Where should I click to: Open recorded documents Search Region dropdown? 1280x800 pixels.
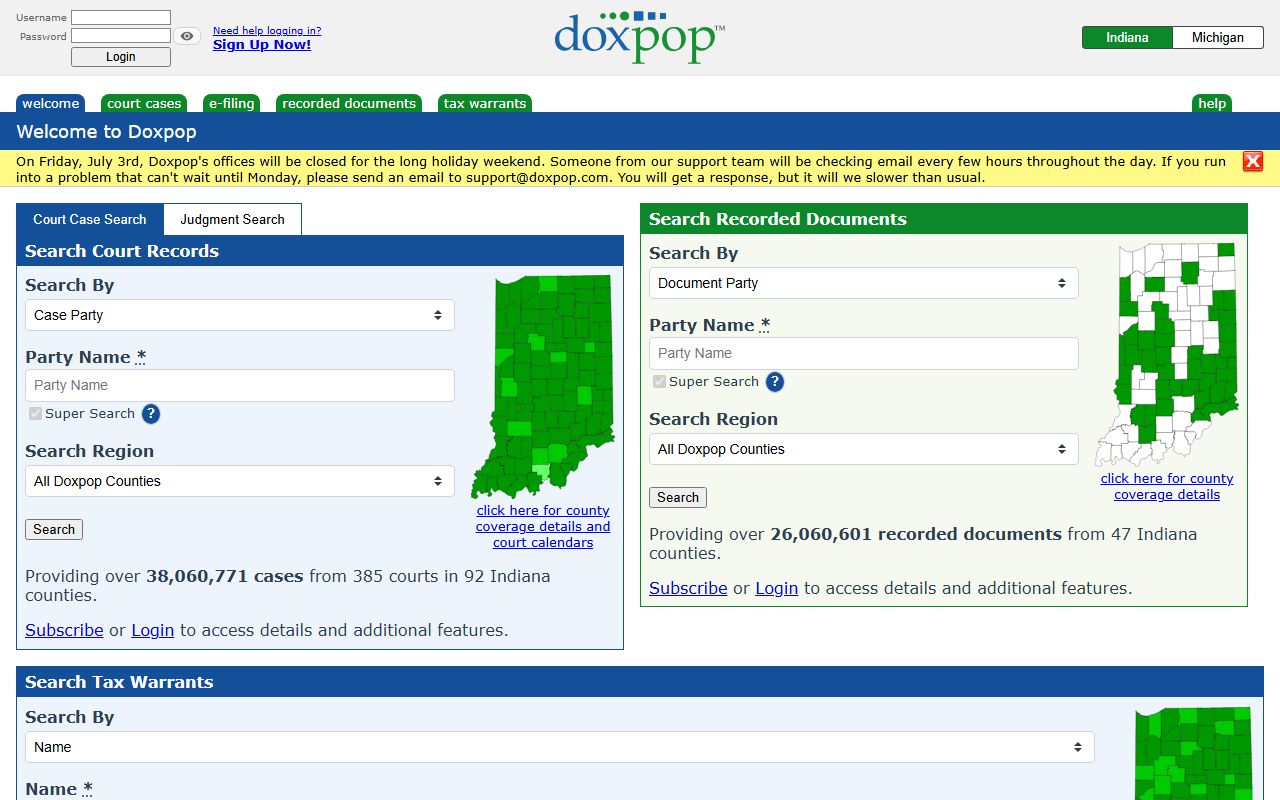pos(864,449)
